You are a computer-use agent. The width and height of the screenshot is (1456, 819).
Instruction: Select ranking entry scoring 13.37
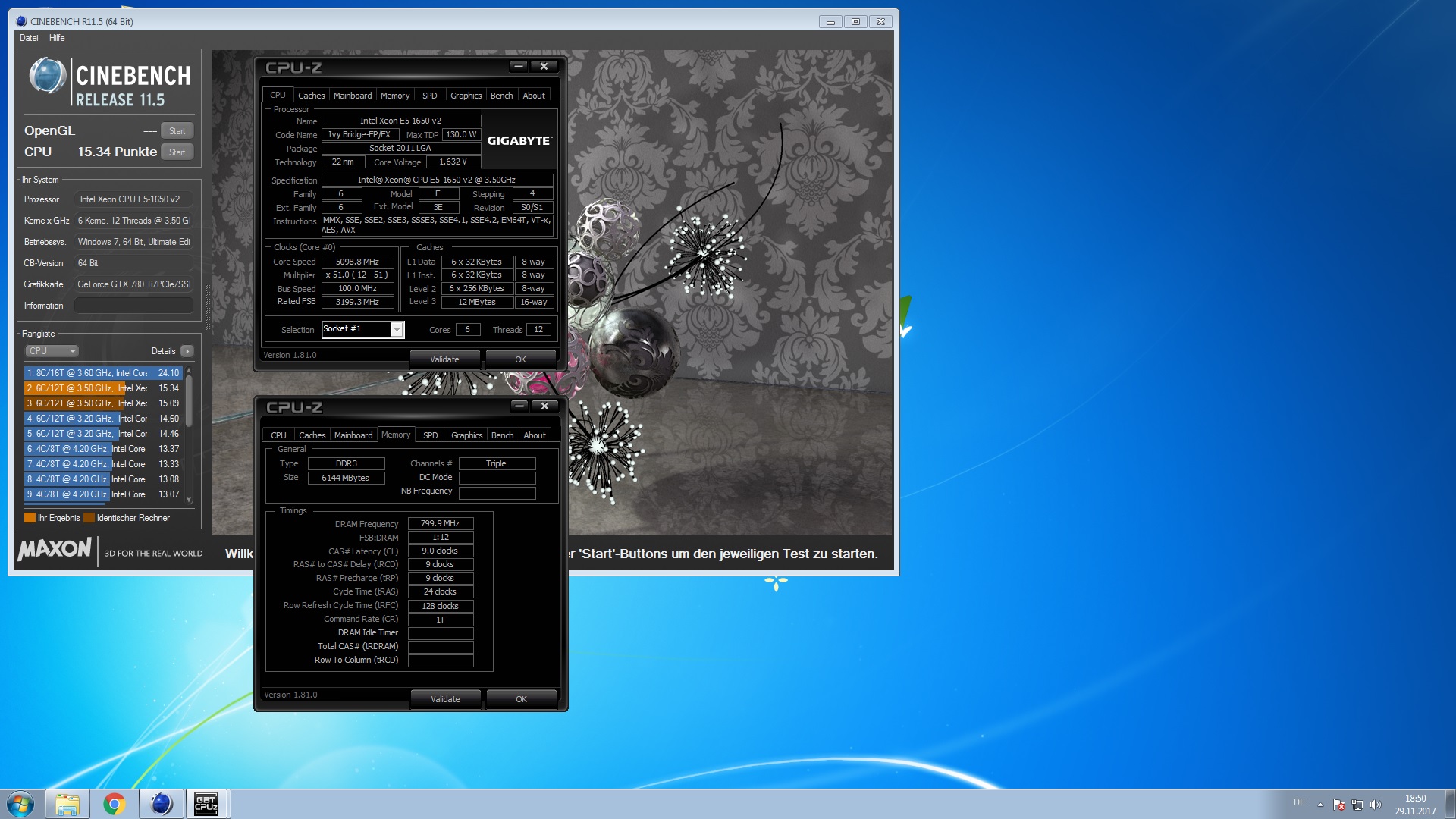103,449
